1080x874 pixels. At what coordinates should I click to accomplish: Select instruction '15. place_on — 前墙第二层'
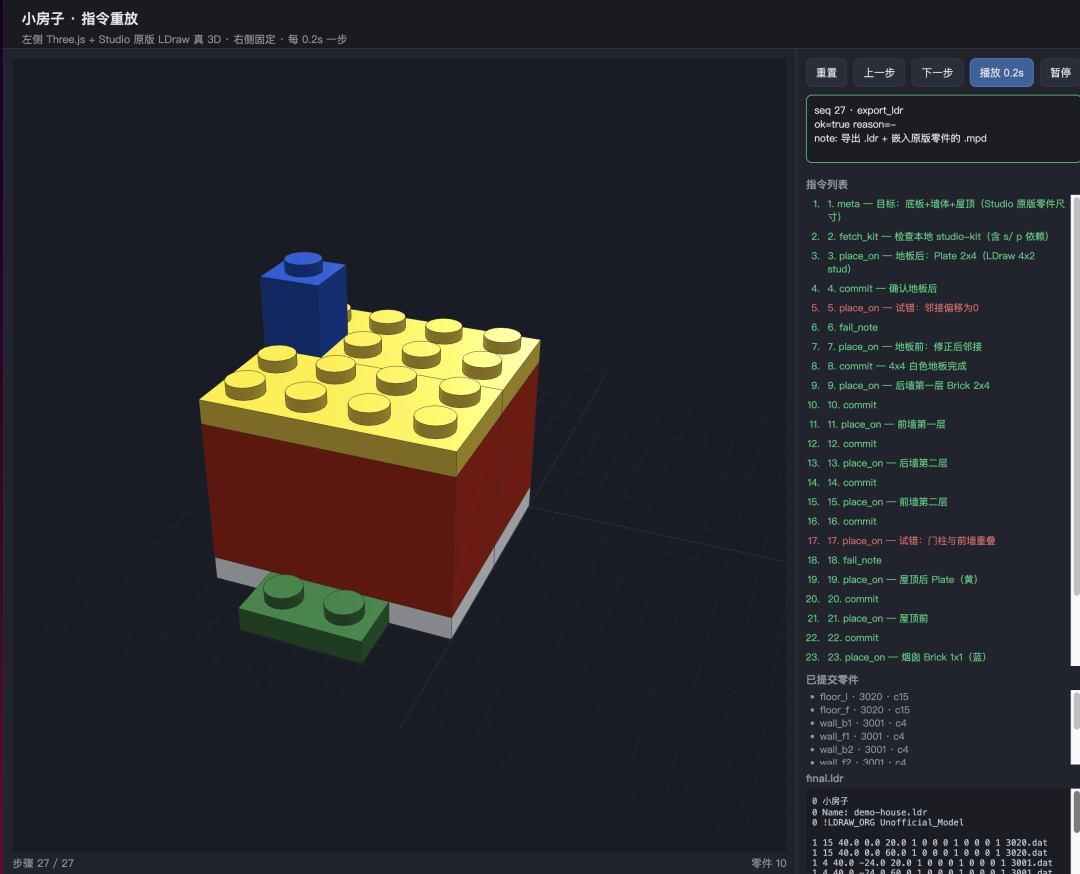[x=887, y=502]
